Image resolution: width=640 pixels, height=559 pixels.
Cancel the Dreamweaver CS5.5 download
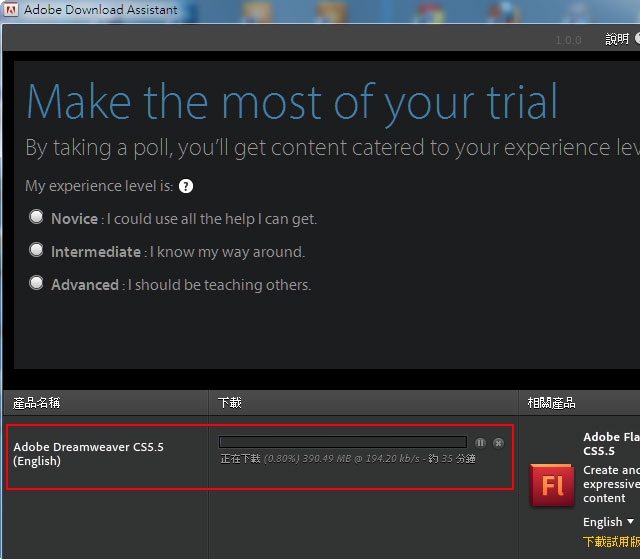[x=498, y=443]
